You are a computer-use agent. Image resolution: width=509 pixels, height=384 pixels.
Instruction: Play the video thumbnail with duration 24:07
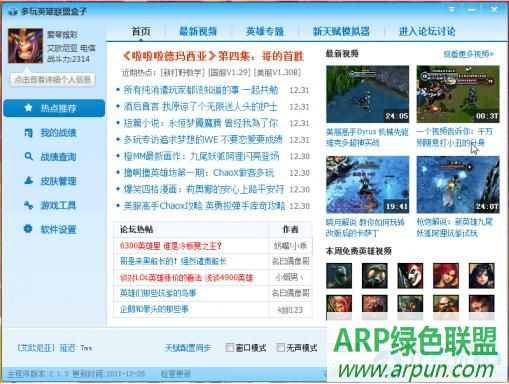(x=458, y=185)
